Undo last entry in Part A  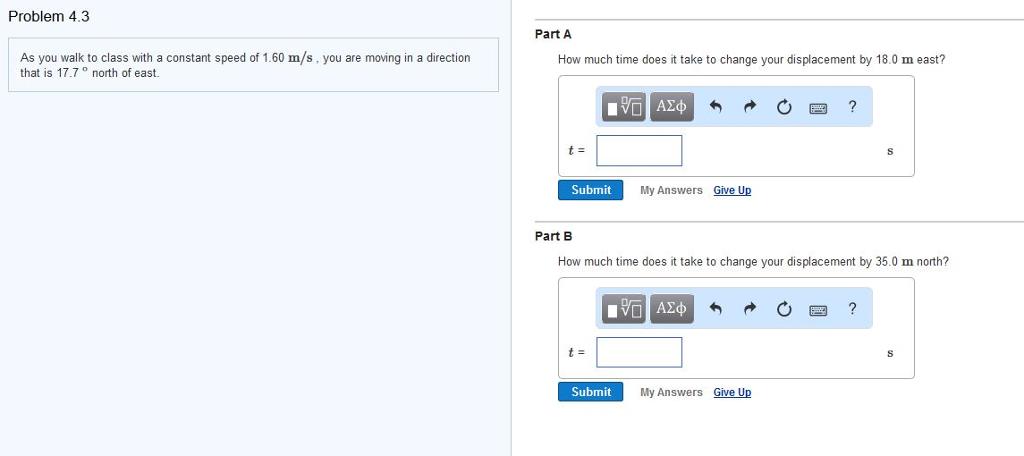click(x=716, y=106)
